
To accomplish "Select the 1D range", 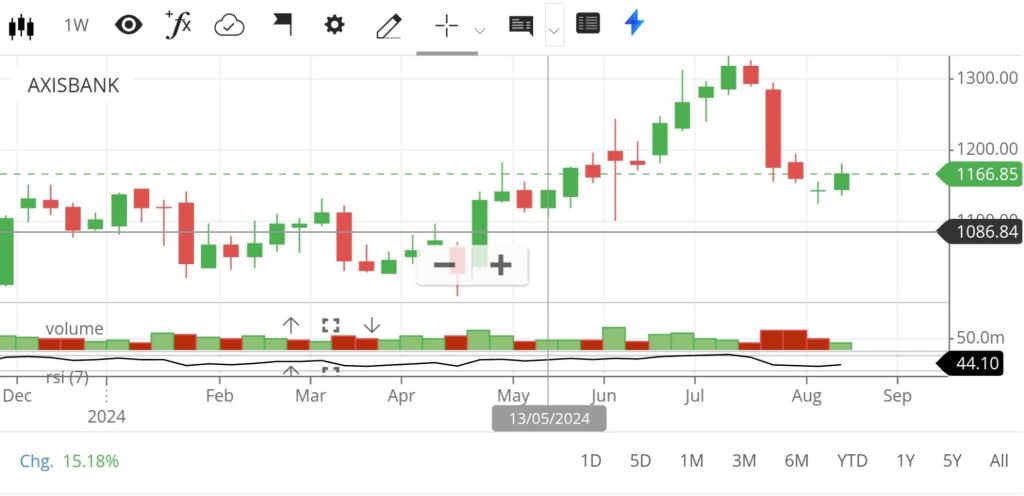I will coord(590,461).
